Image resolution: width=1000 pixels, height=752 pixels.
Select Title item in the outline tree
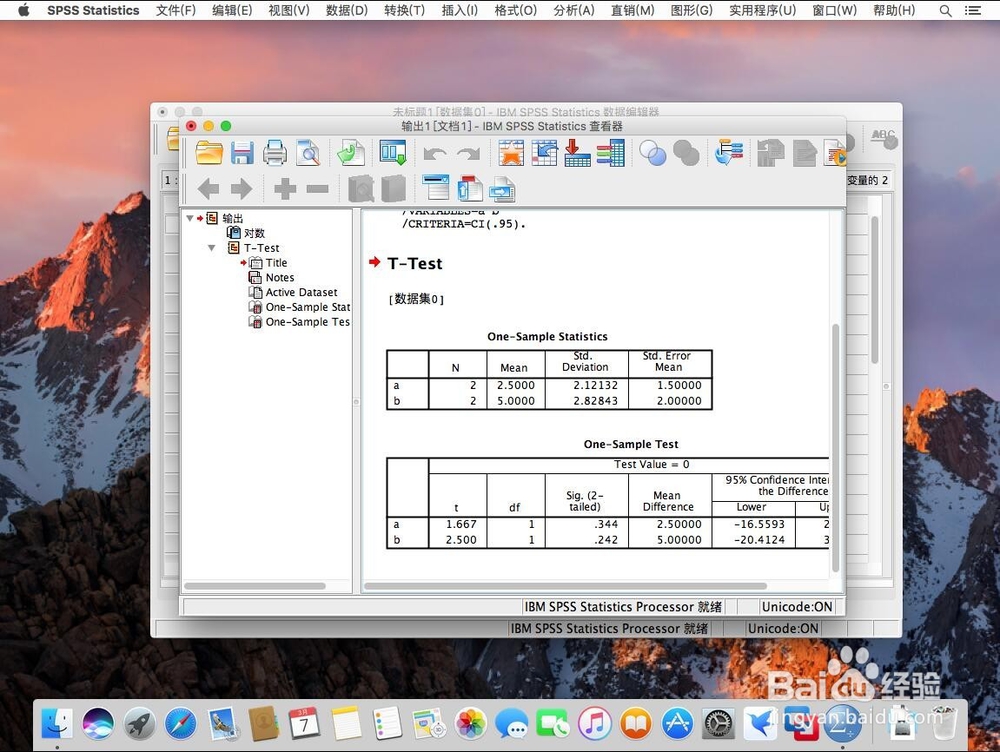276,262
